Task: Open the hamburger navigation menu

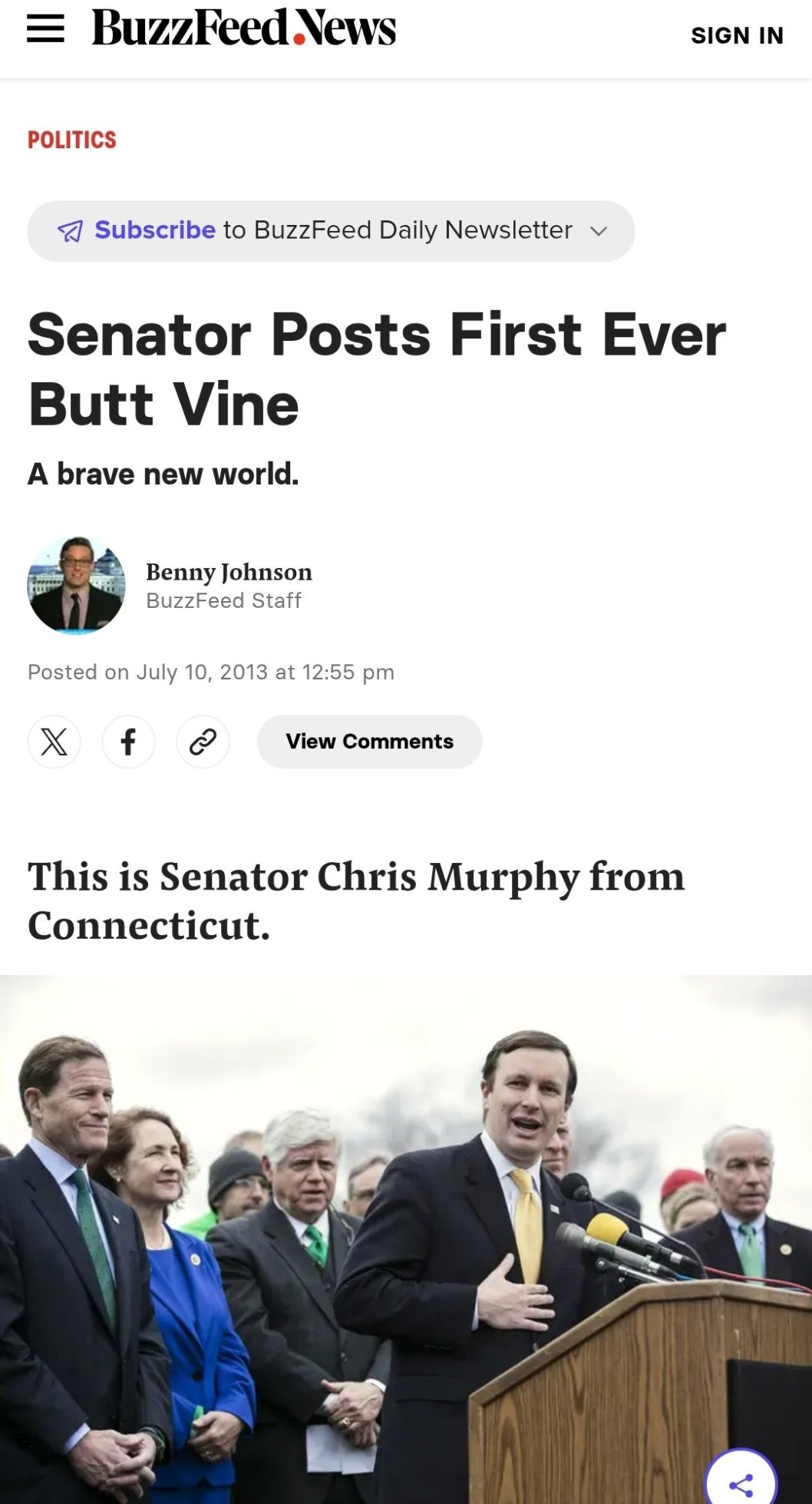Action: point(45,29)
